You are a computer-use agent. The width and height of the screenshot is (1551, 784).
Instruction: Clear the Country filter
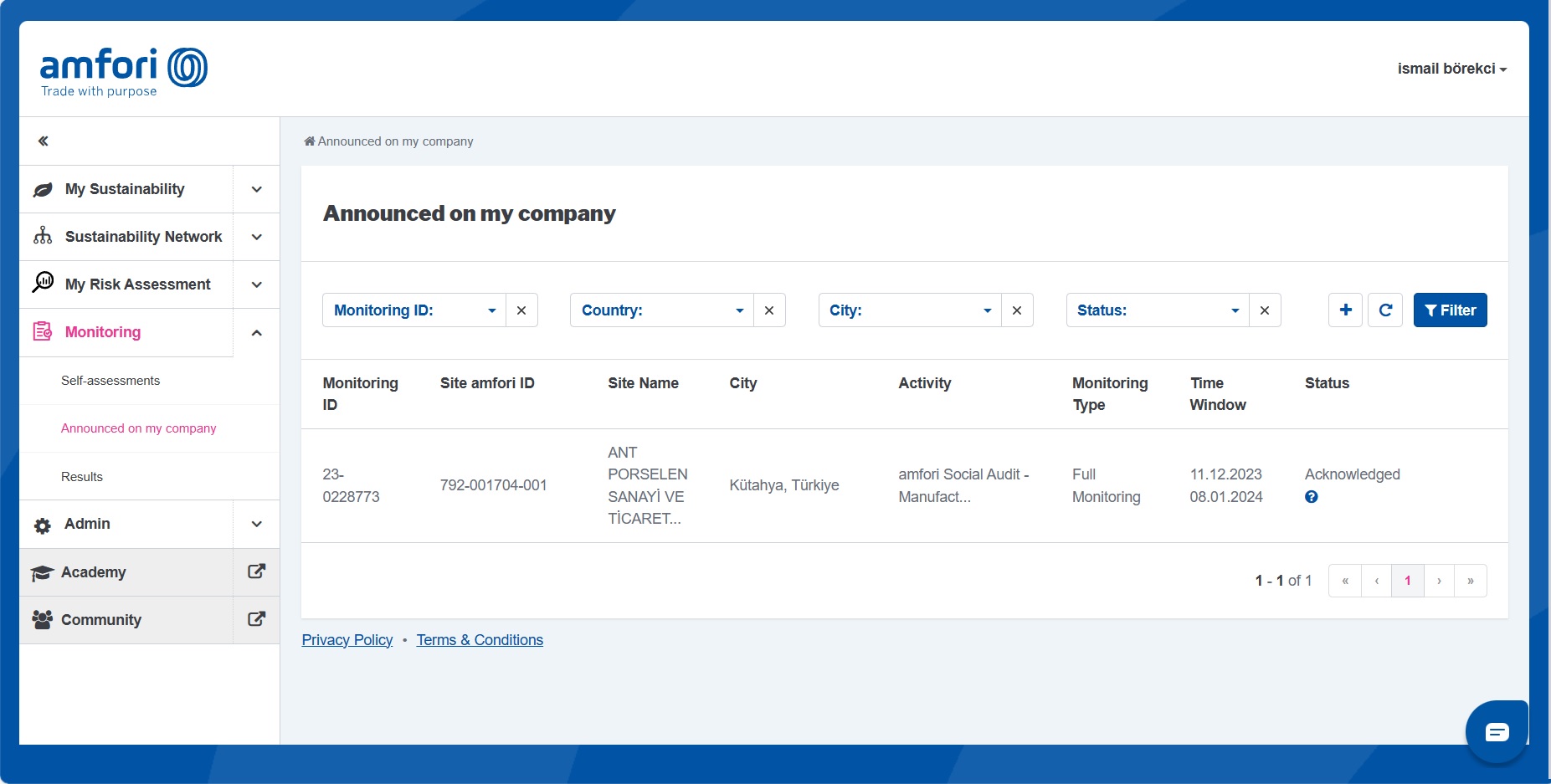click(769, 310)
